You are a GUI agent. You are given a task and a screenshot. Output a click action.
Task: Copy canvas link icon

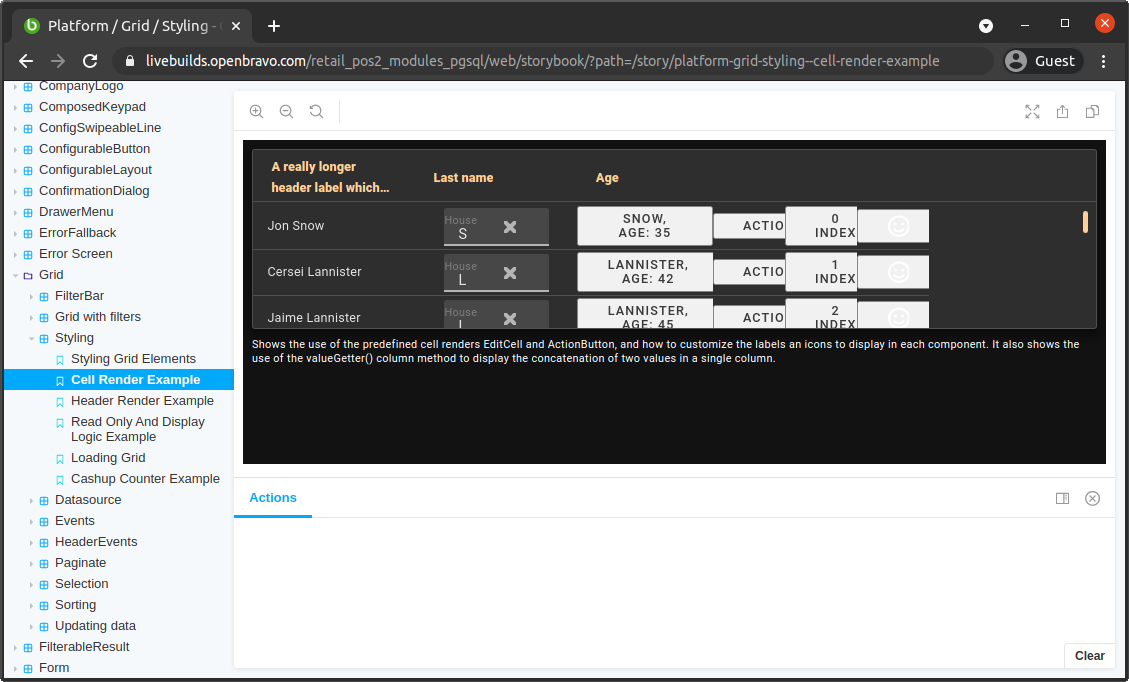(x=1093, y=112)
